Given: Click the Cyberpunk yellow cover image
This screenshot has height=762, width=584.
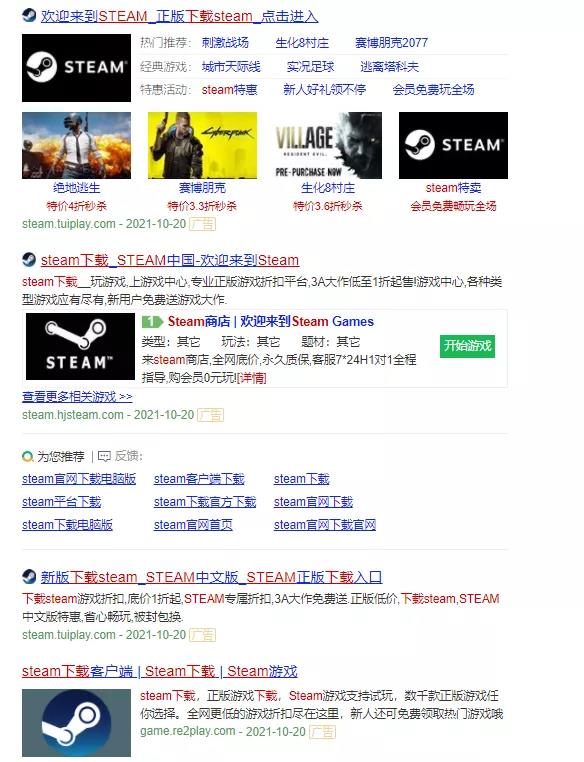Looking at the screenshot, I should click(203, 145).
